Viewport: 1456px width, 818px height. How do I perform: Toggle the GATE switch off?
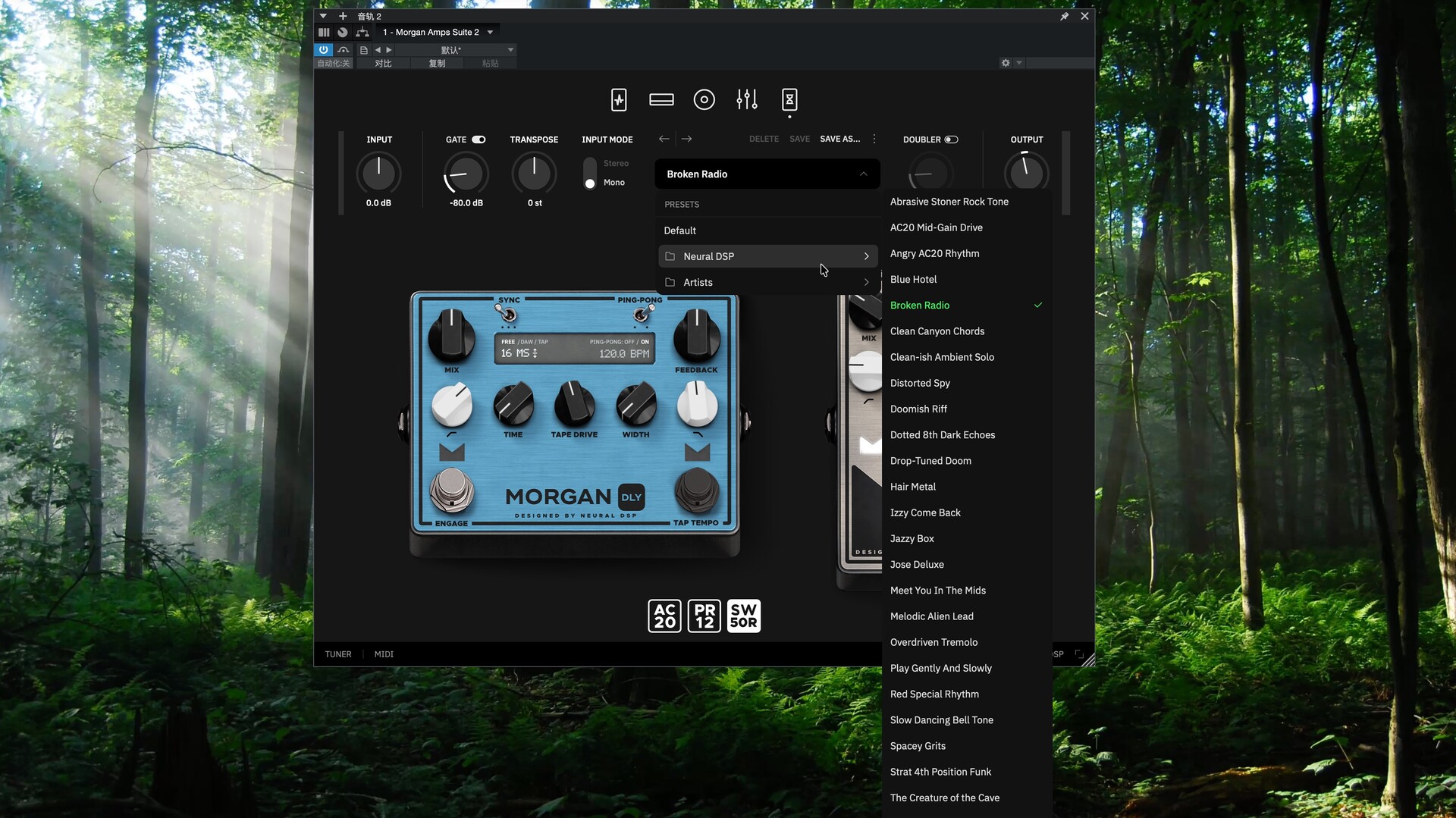tap(479, 139)
